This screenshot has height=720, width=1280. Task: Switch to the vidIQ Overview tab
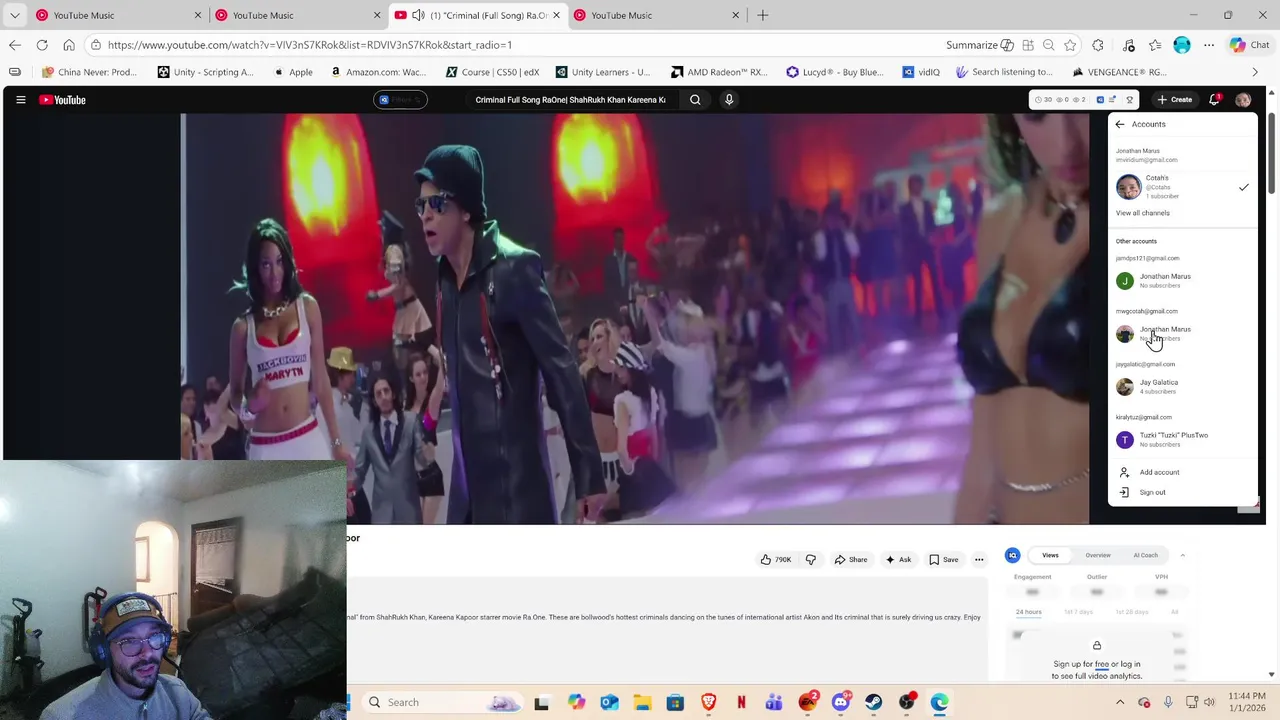[1098, 555]
